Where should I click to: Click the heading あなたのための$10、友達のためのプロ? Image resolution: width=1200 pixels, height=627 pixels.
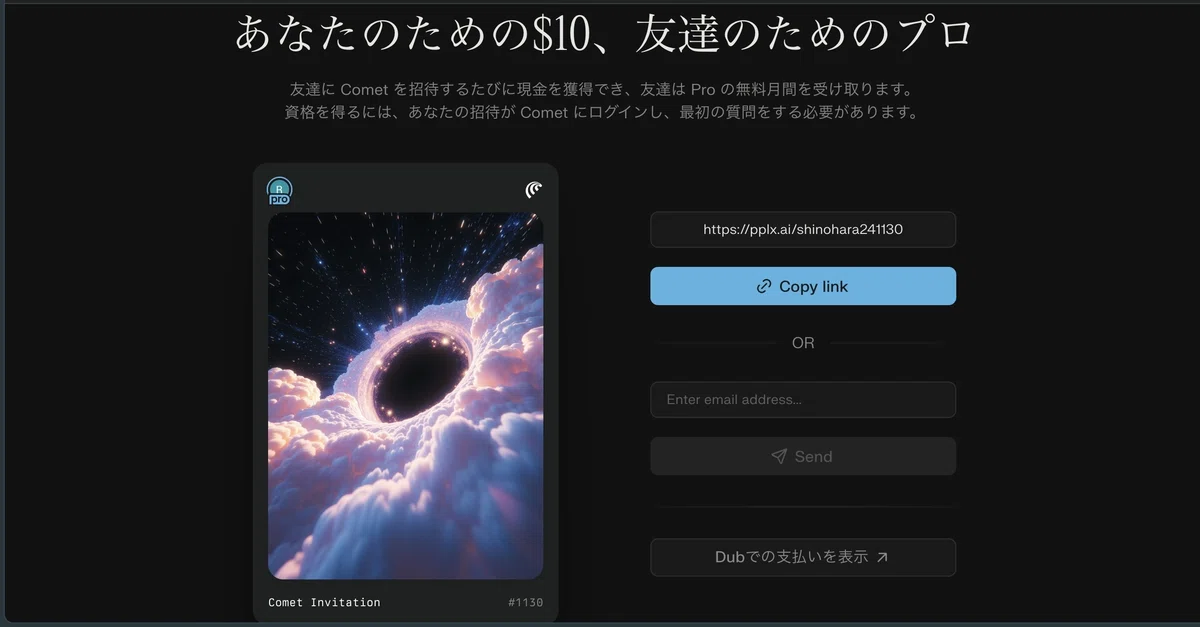coord(603,33)
